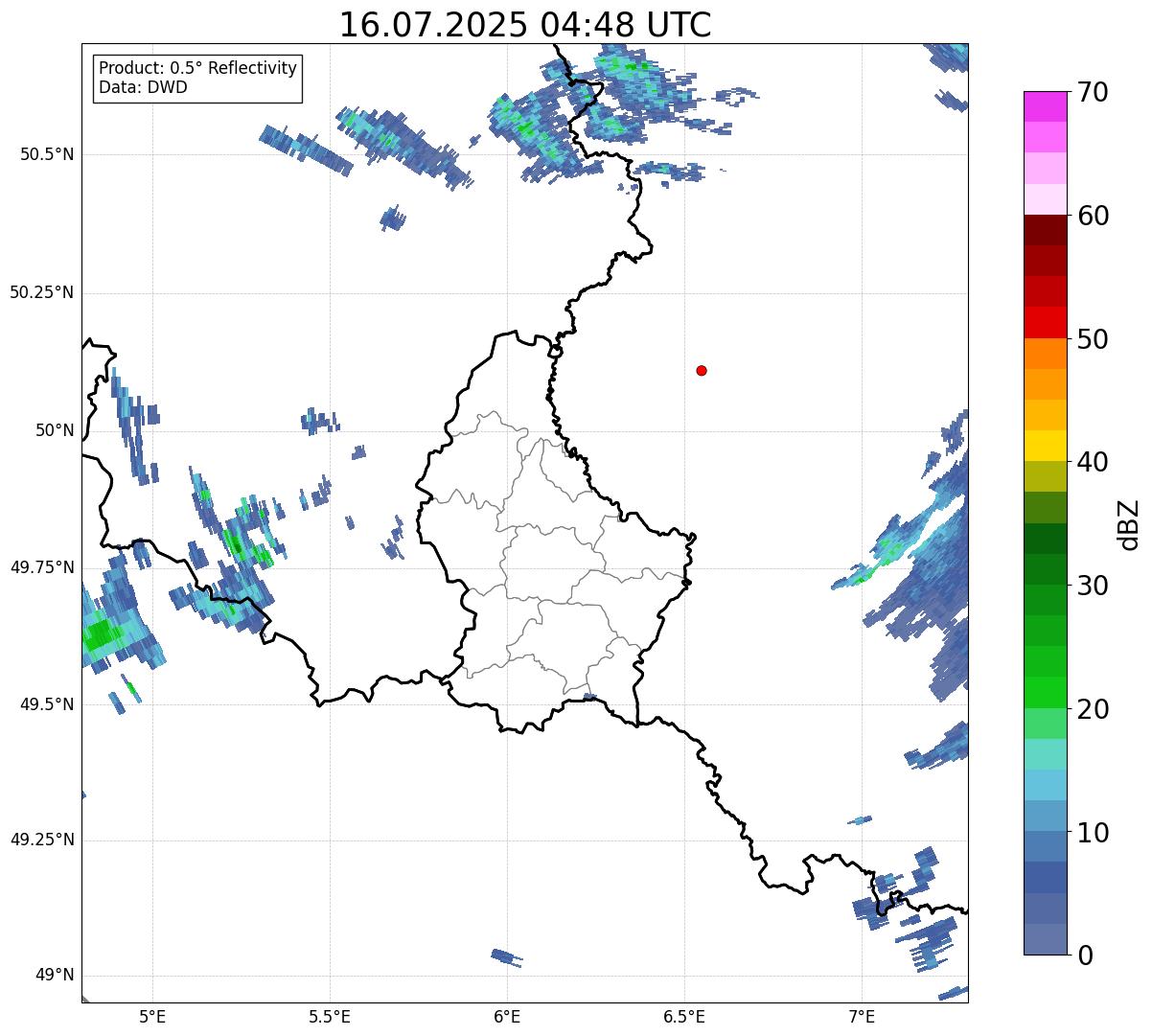This screenshot has width=1152, height=1036.
Task: Pick the yellow swatch just above 40 dBZ
Action: tap(1045, 446)
